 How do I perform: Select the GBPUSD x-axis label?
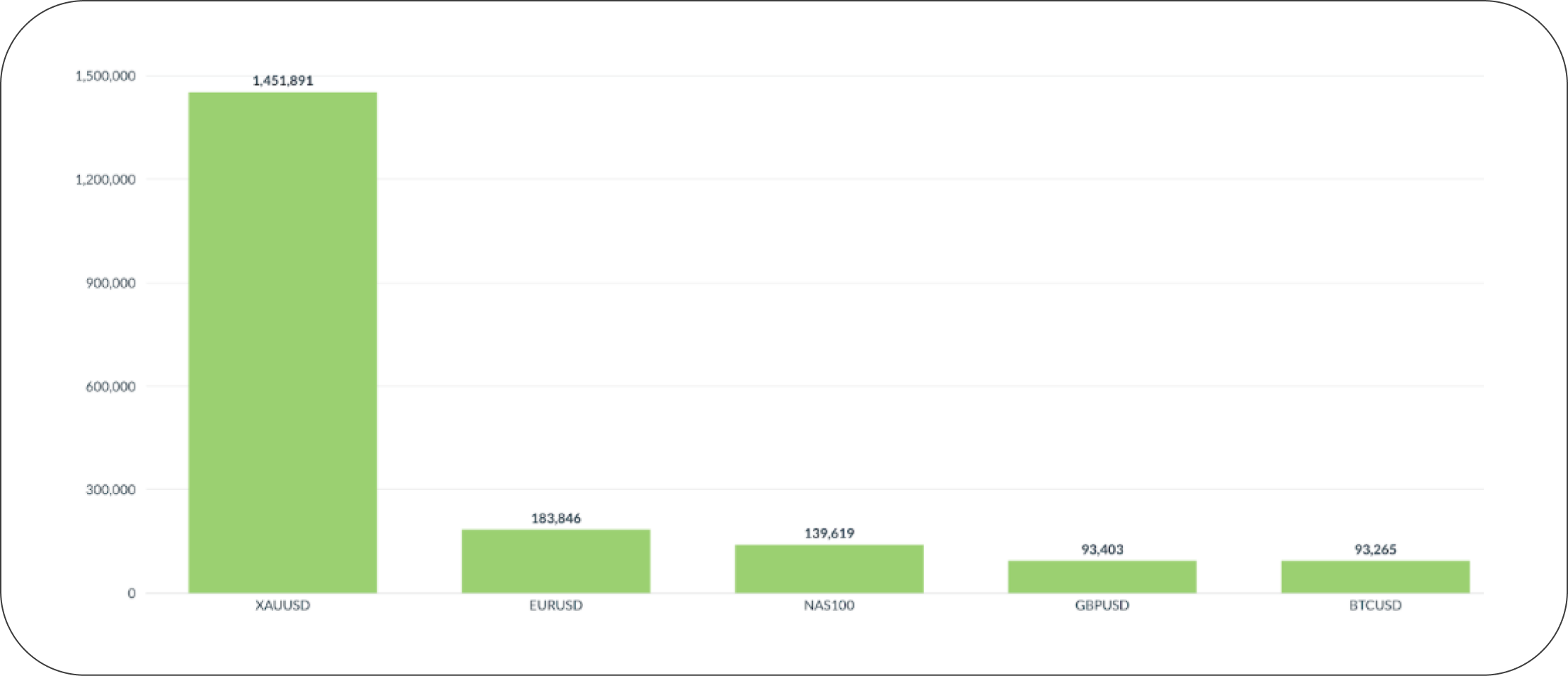[x=1102, y=605]
